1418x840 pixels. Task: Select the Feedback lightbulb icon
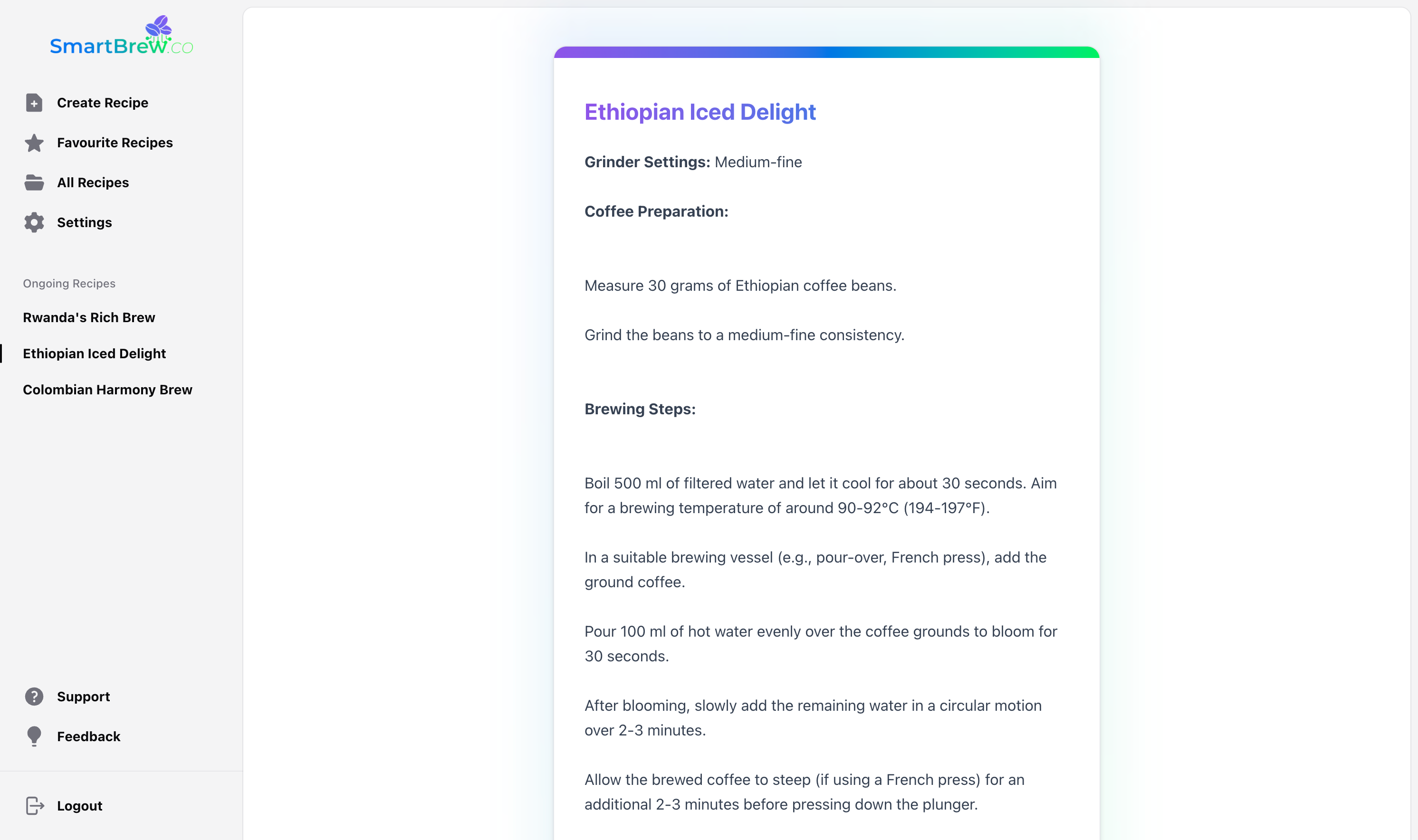[34, 736]
